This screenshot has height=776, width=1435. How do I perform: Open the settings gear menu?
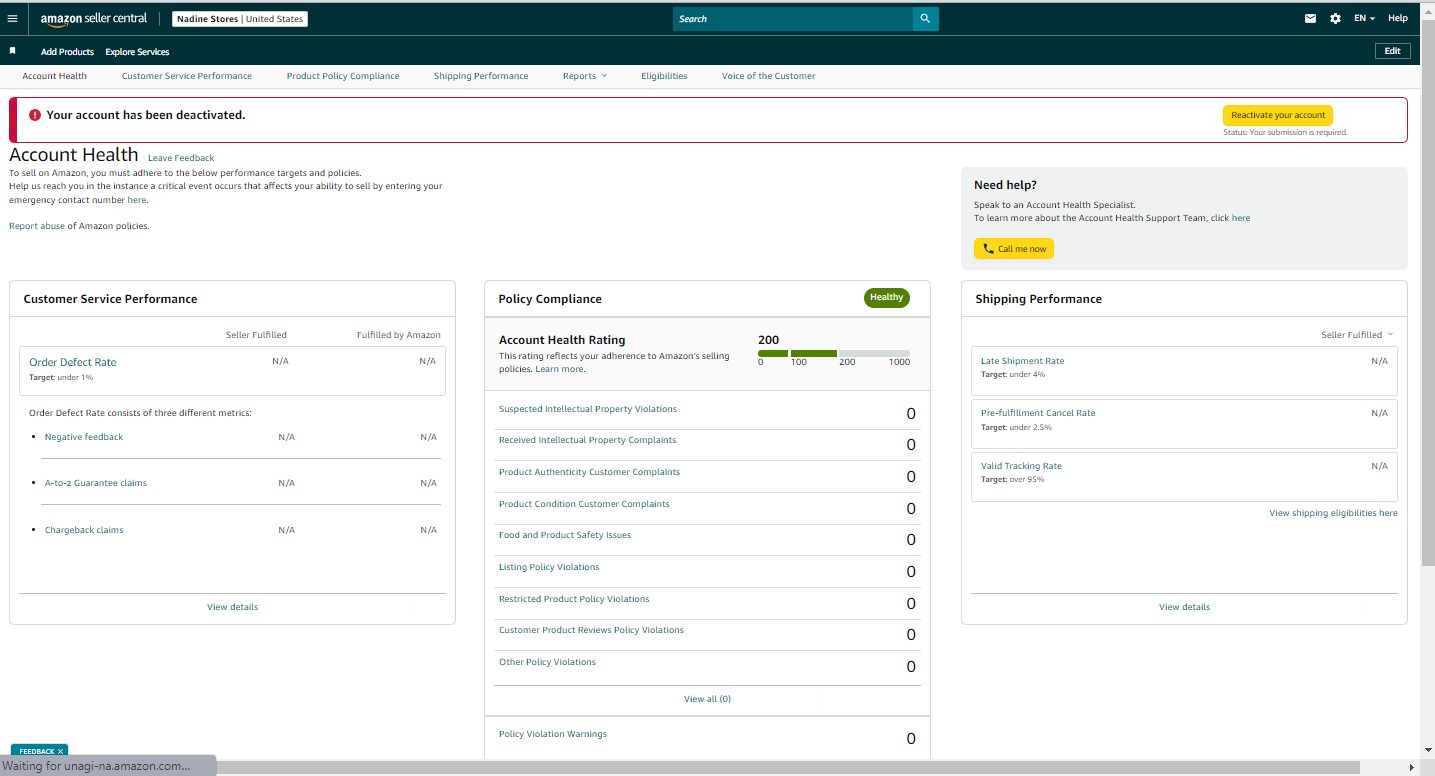coord(1336,18)
